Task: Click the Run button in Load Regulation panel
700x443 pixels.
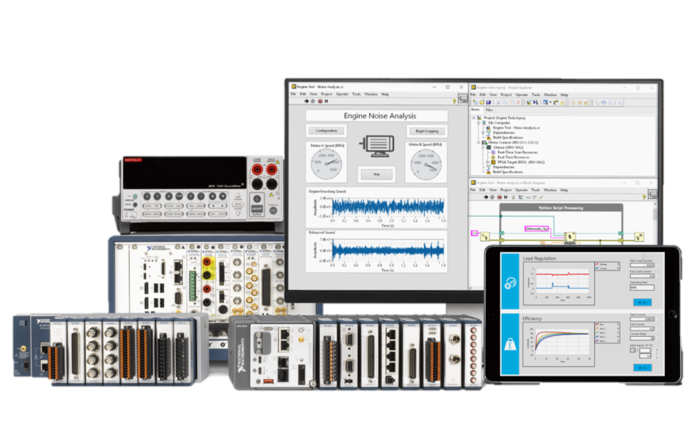Action: click(x=642, y=301)
